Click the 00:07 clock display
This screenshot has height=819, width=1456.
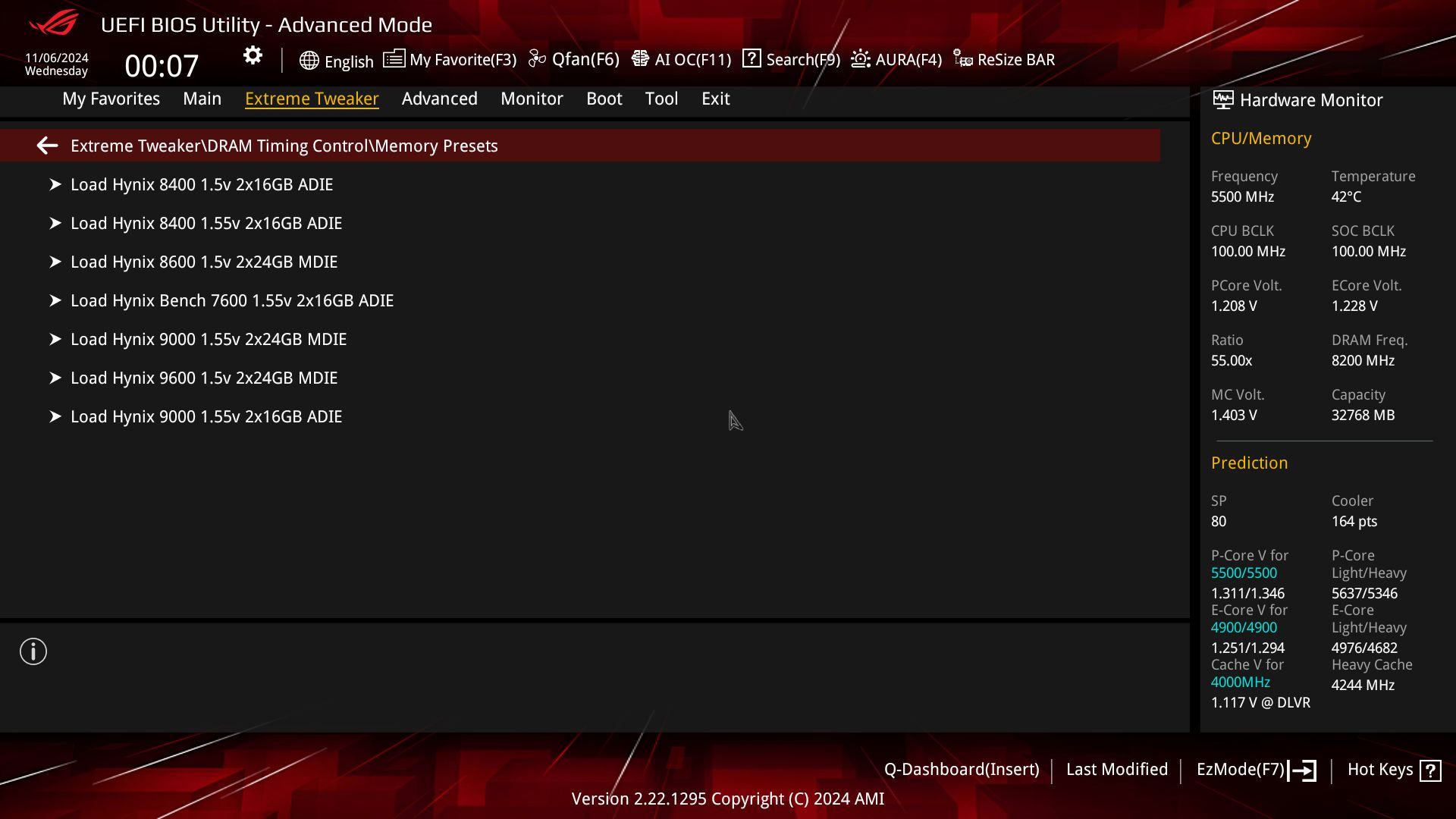tap(162, 65)
